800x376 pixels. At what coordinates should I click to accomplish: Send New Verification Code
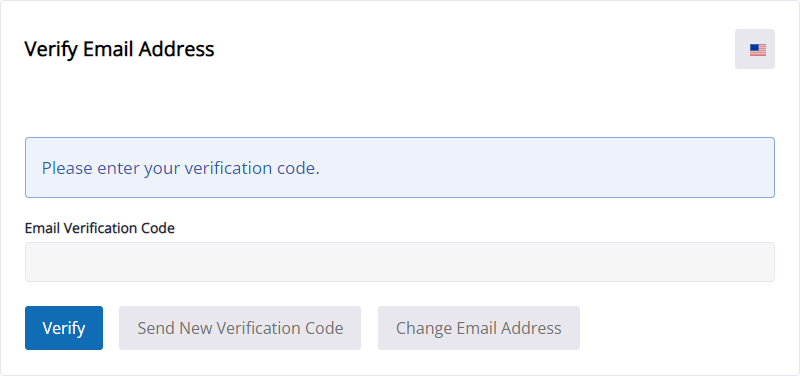click(240, 328)
